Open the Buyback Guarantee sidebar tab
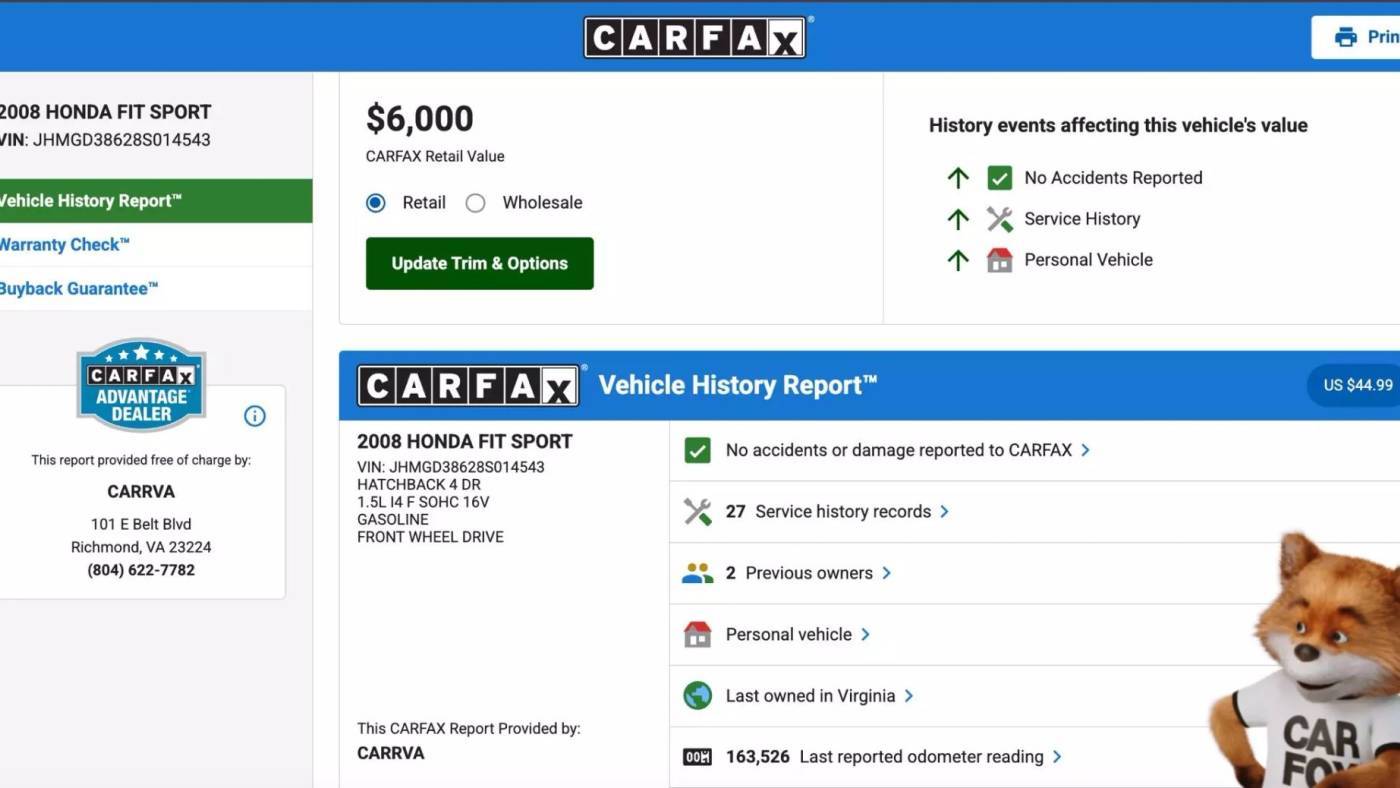This screenshot has height=788, width=1400. click(x=156, y=289)
